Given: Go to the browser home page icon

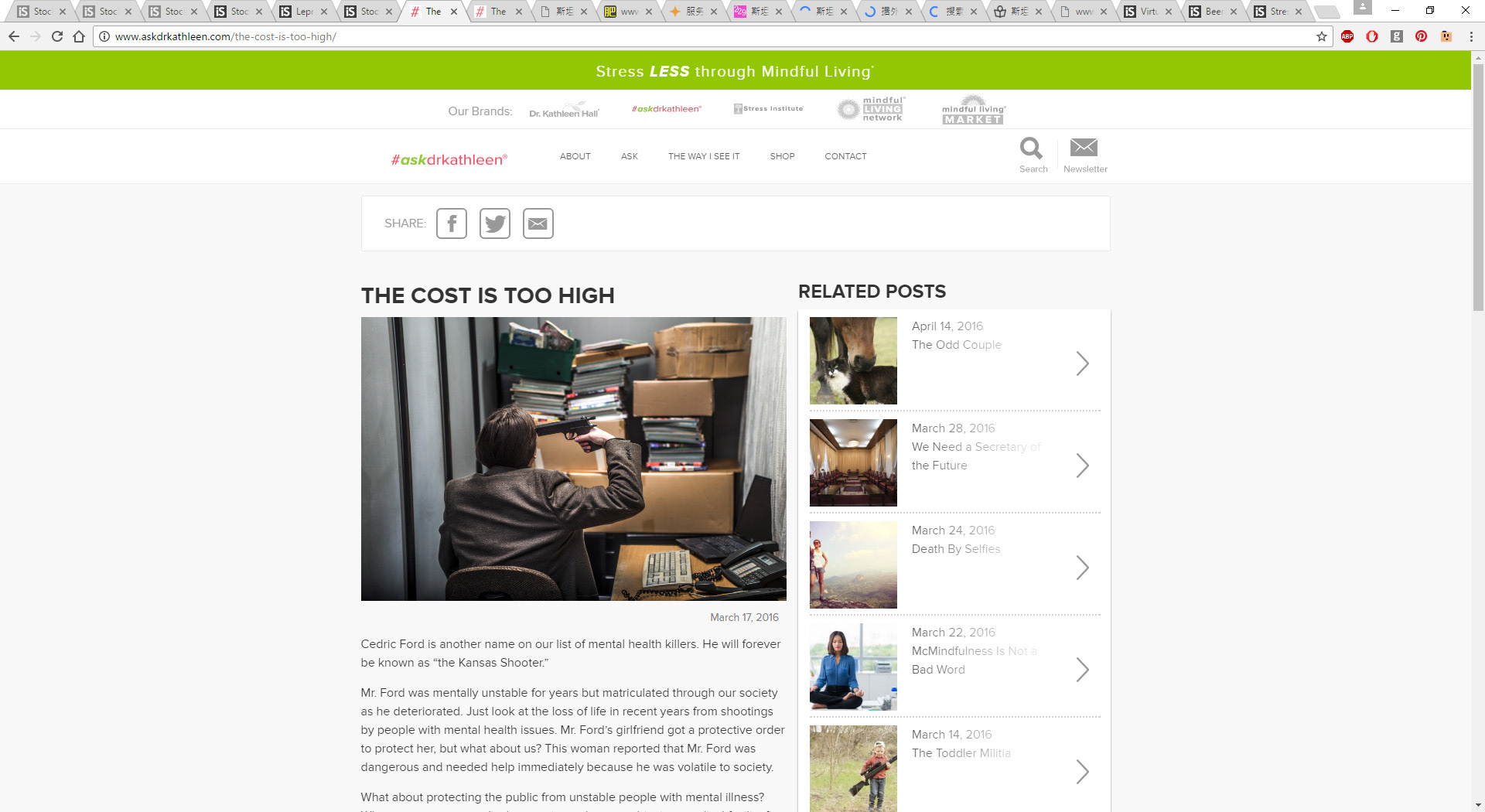Looking at the screenshot, I should pyautogui.click(x=79, y=36).
